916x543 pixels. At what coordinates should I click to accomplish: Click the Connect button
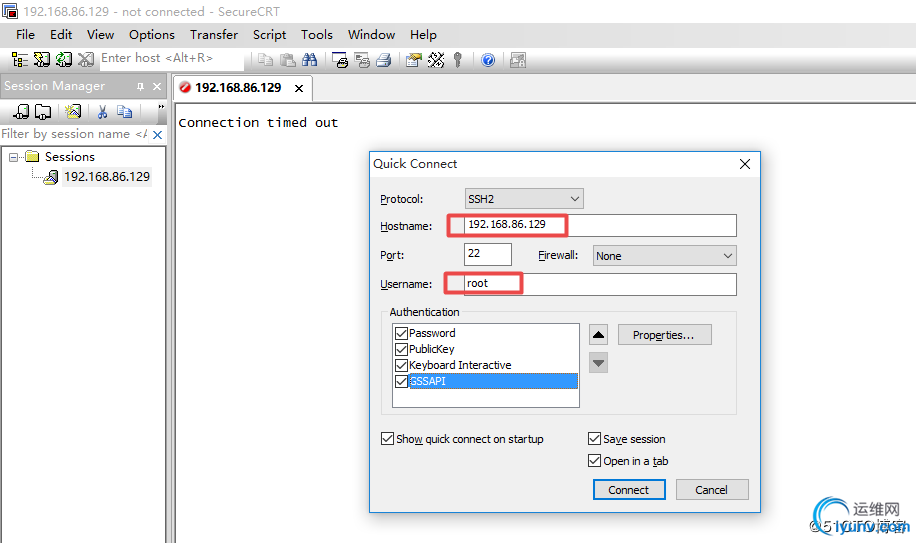pyautogui.click(x=629, y=490)
